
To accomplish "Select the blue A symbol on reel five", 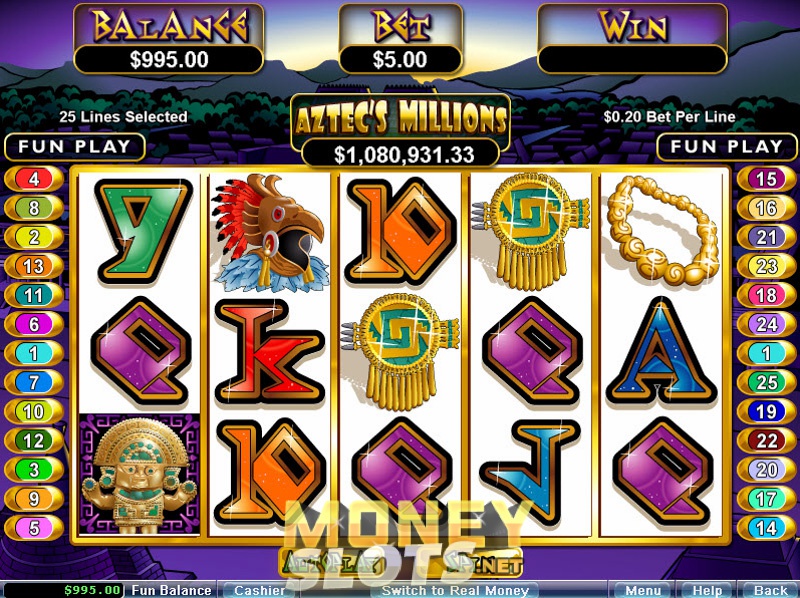I will pyautogui.click(x=662, y=351).
